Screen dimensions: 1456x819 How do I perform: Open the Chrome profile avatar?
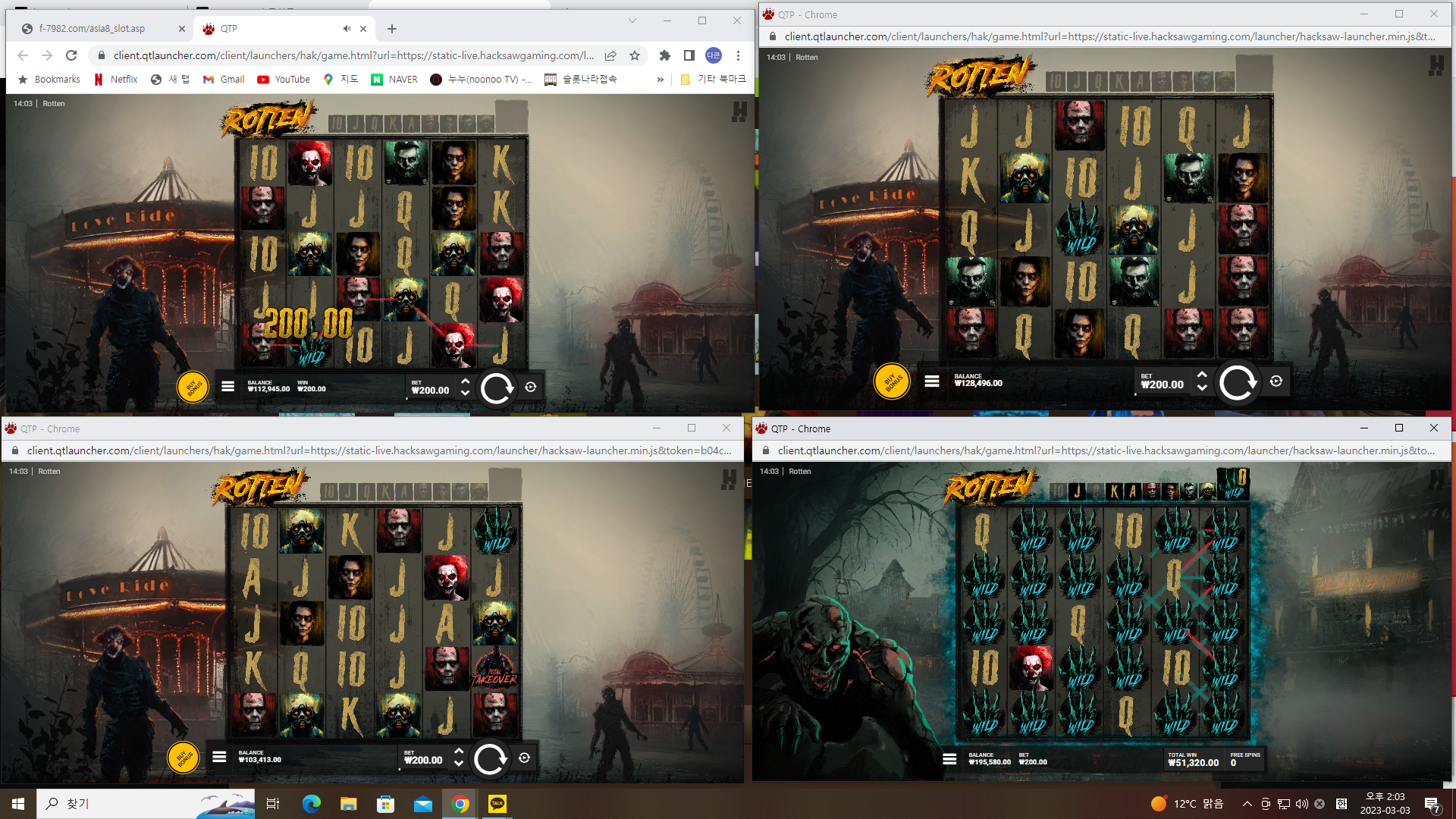click(714, 55)
